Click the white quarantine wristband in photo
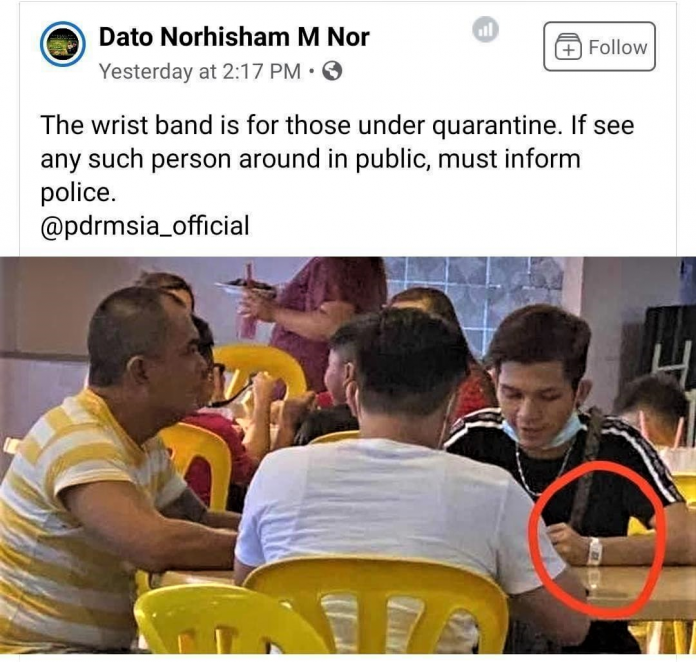Viewport: 696px width, 662px height. [594, 551]
